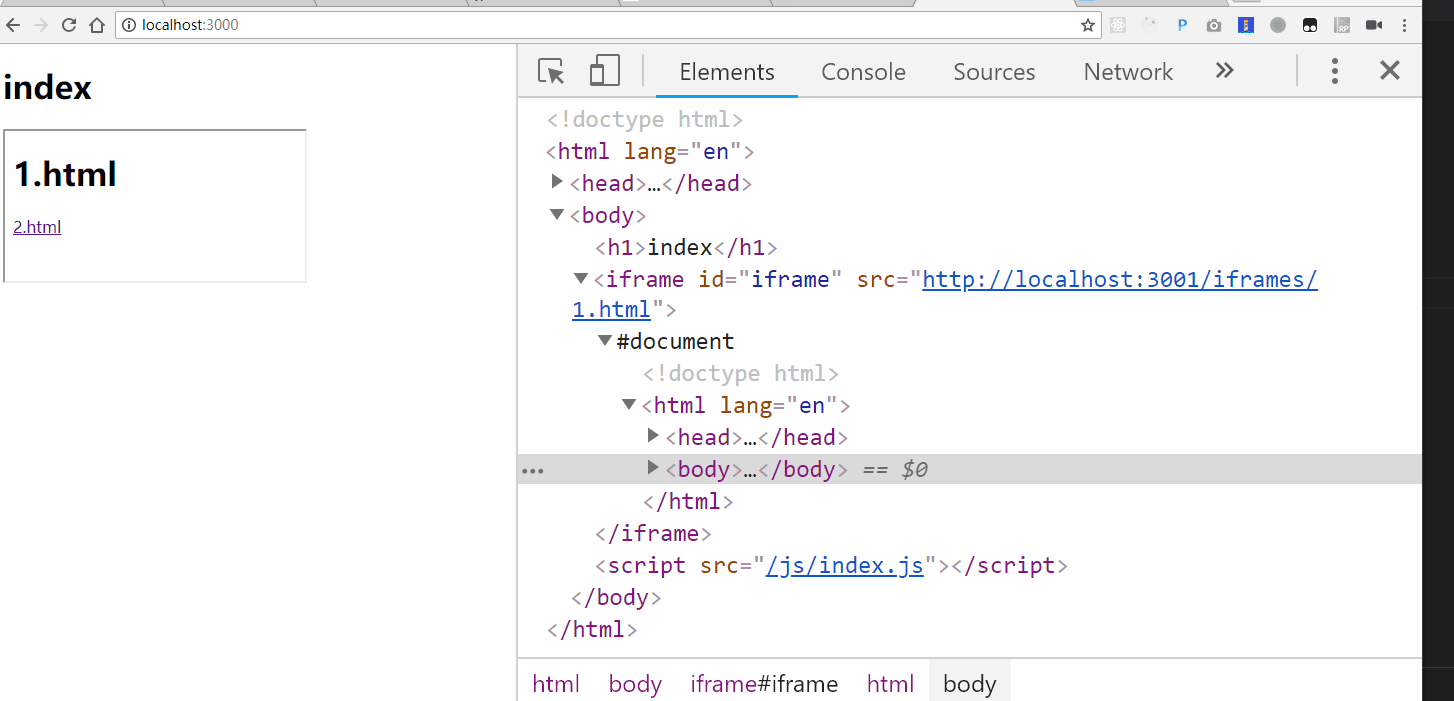Click the video recorder extension icon
The height and width of the screenshot is (701, 1454).
click(1374, 25)
